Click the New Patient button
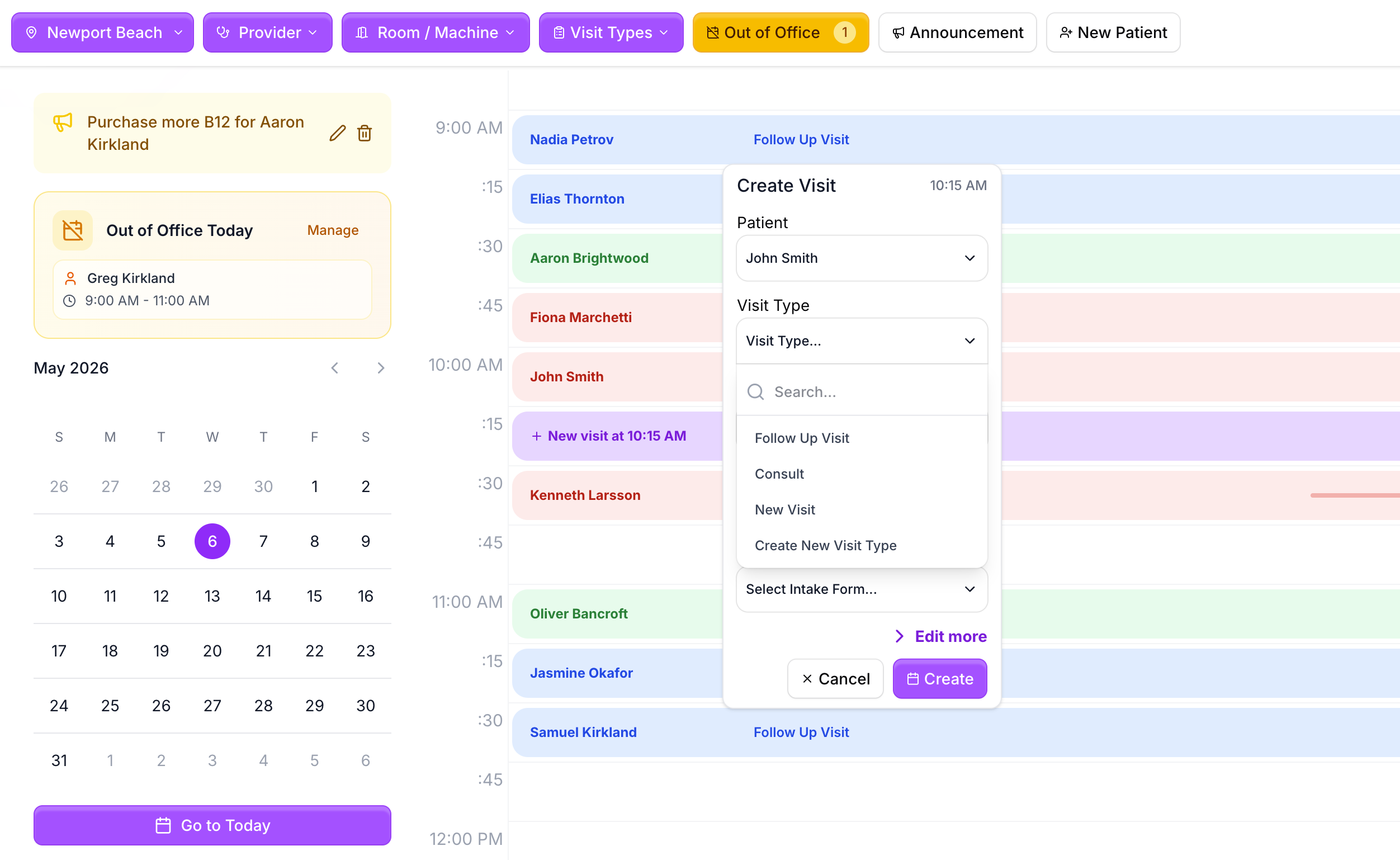The width and height of the screenshot is (1400, 860). pyautogui.click(x=1113, y=32)
